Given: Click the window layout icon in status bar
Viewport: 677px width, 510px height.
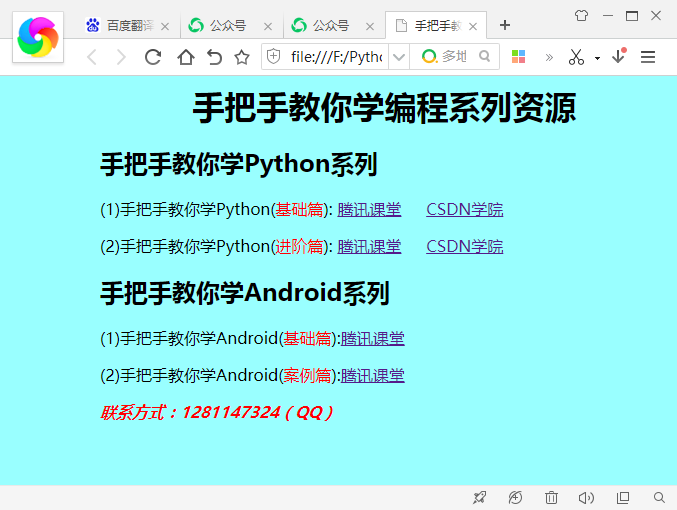Looking at the screenshot, I should click(x=623, y=498).
